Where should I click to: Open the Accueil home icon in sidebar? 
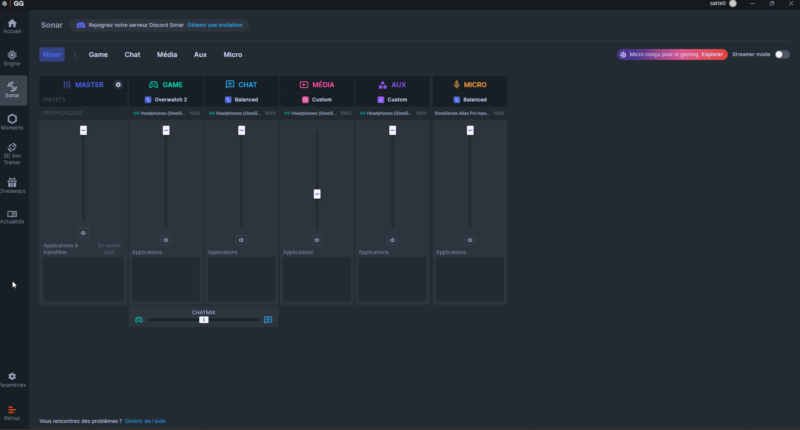[x=12, y=24]
